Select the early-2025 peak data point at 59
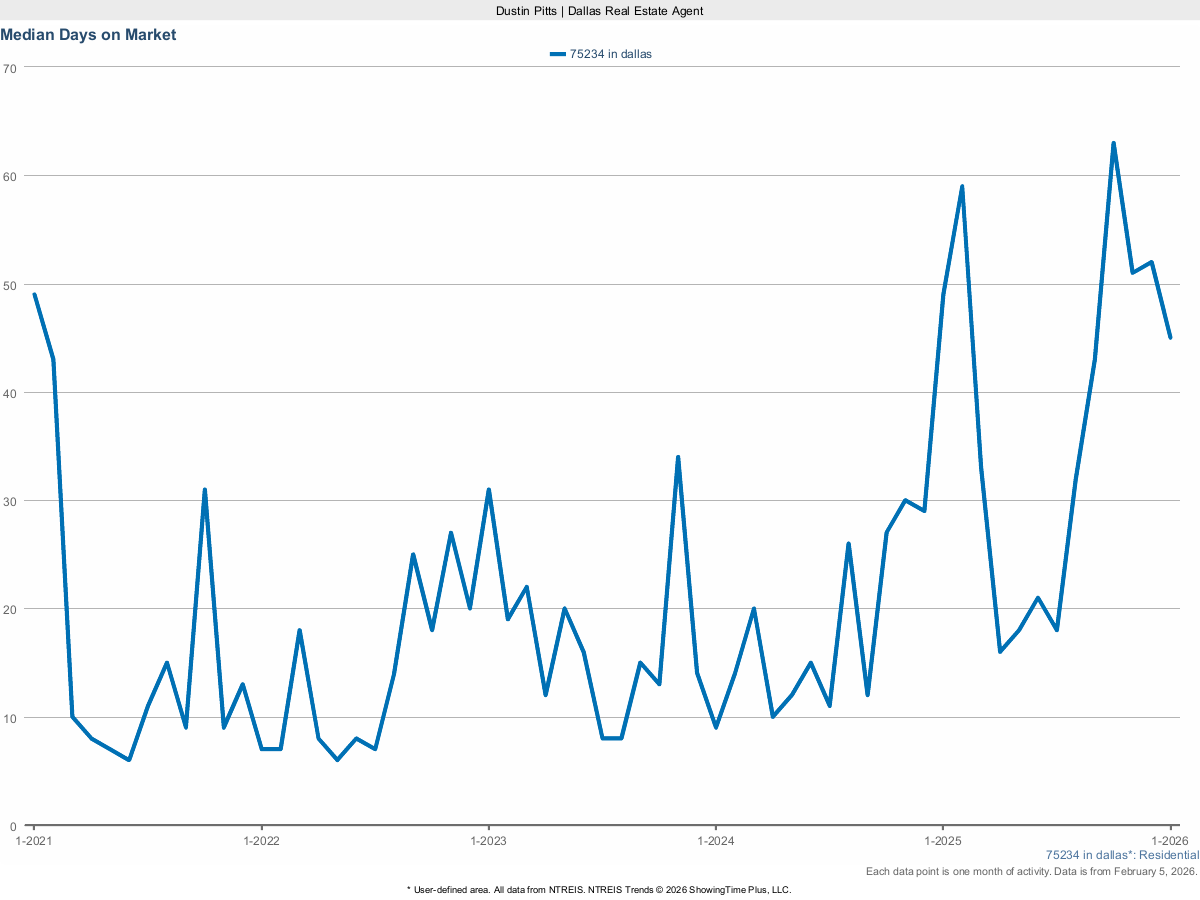The height and width of the screenshot is (900, 1200). point(961,186)
